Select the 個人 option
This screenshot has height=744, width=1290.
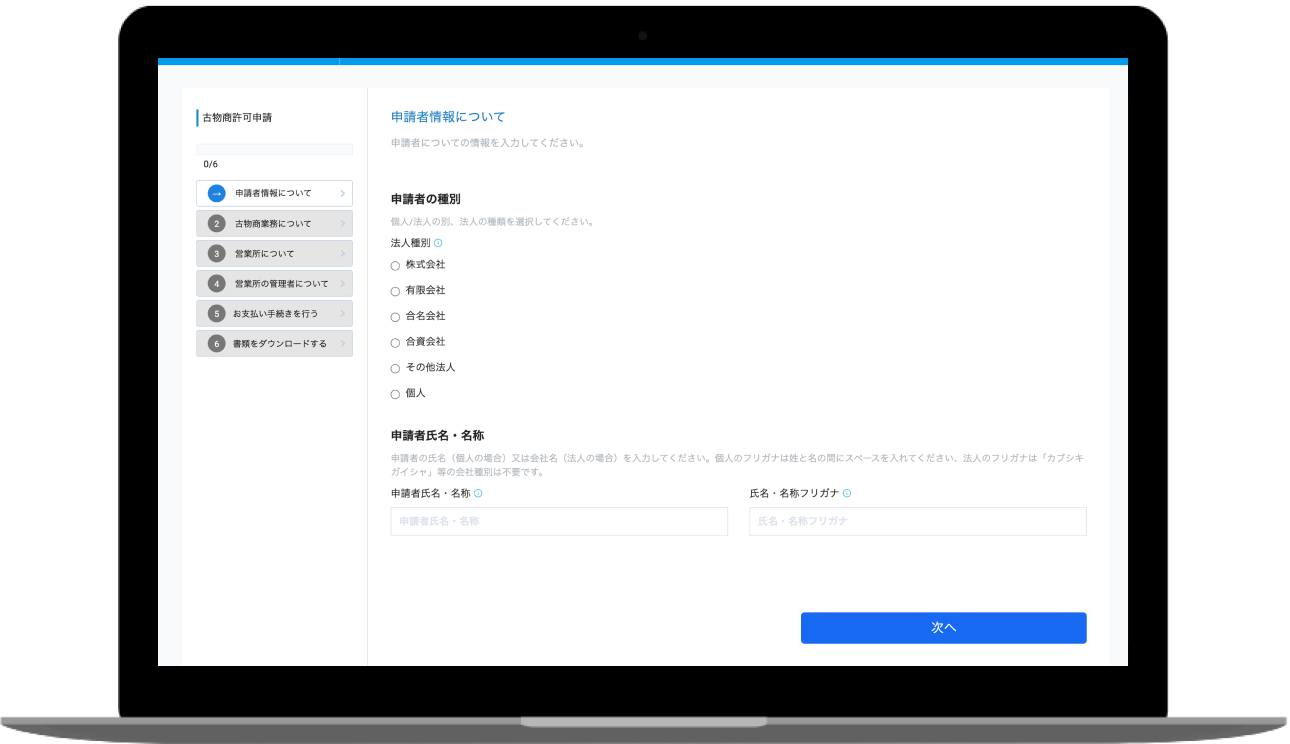tap(395, 393)
